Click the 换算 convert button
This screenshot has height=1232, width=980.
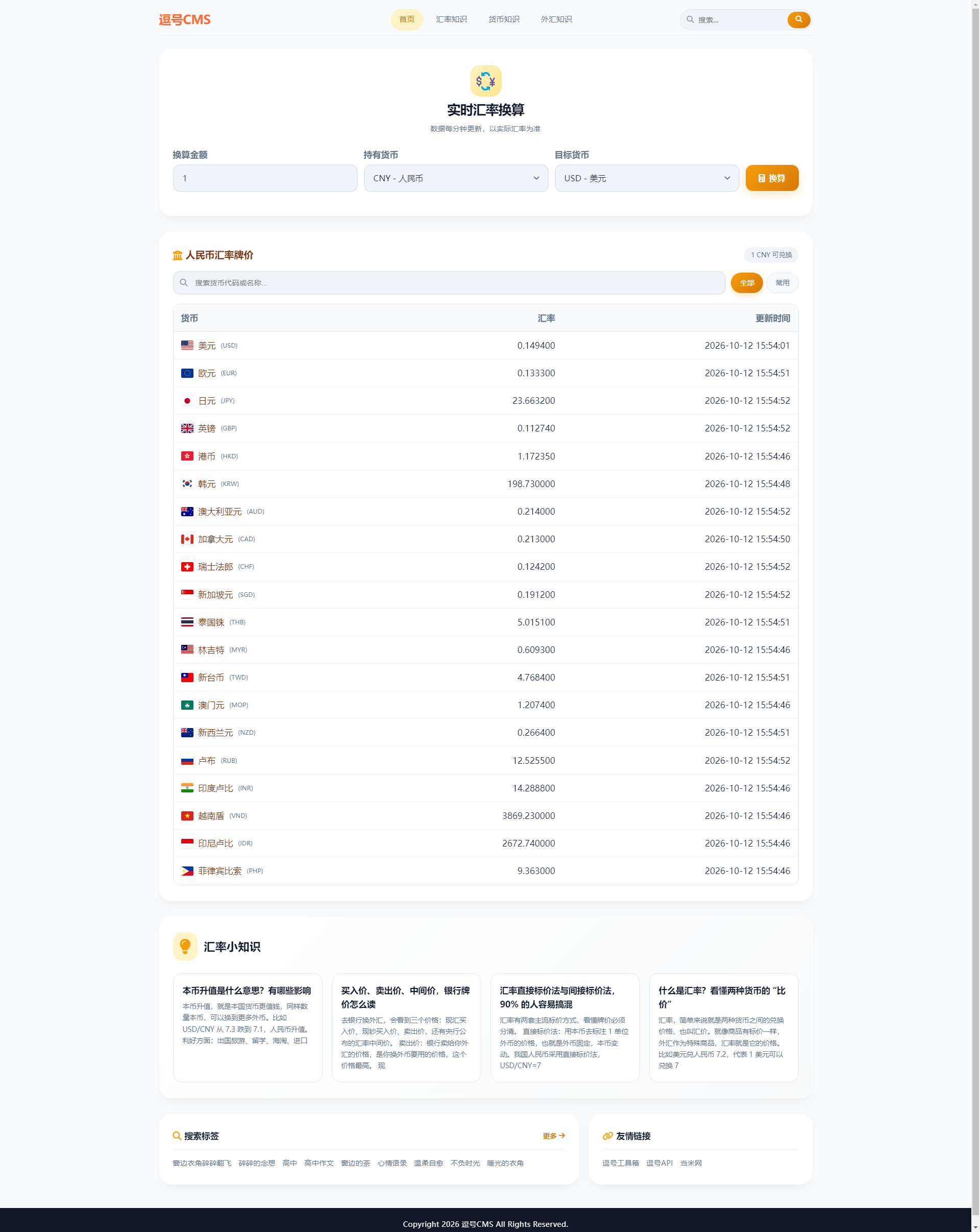[772, 178]
